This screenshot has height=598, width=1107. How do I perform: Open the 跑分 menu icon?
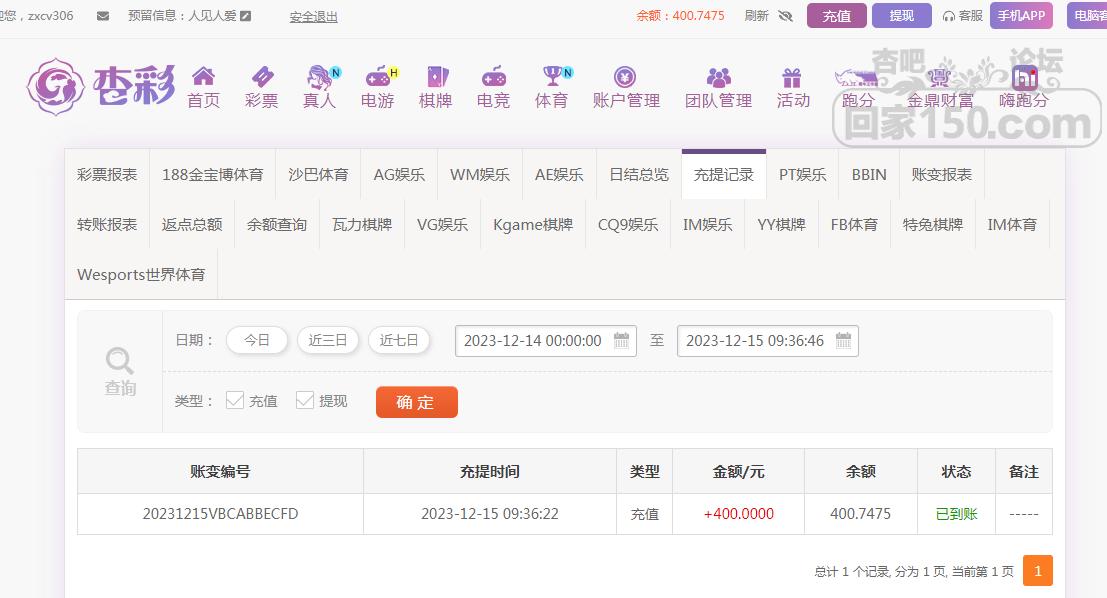coord(858,78)
